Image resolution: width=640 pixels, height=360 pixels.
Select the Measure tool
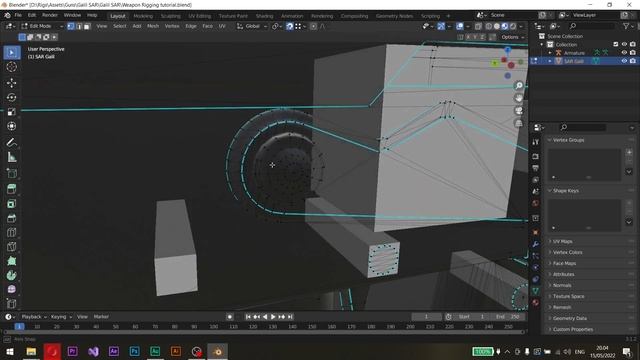point(11,157)
